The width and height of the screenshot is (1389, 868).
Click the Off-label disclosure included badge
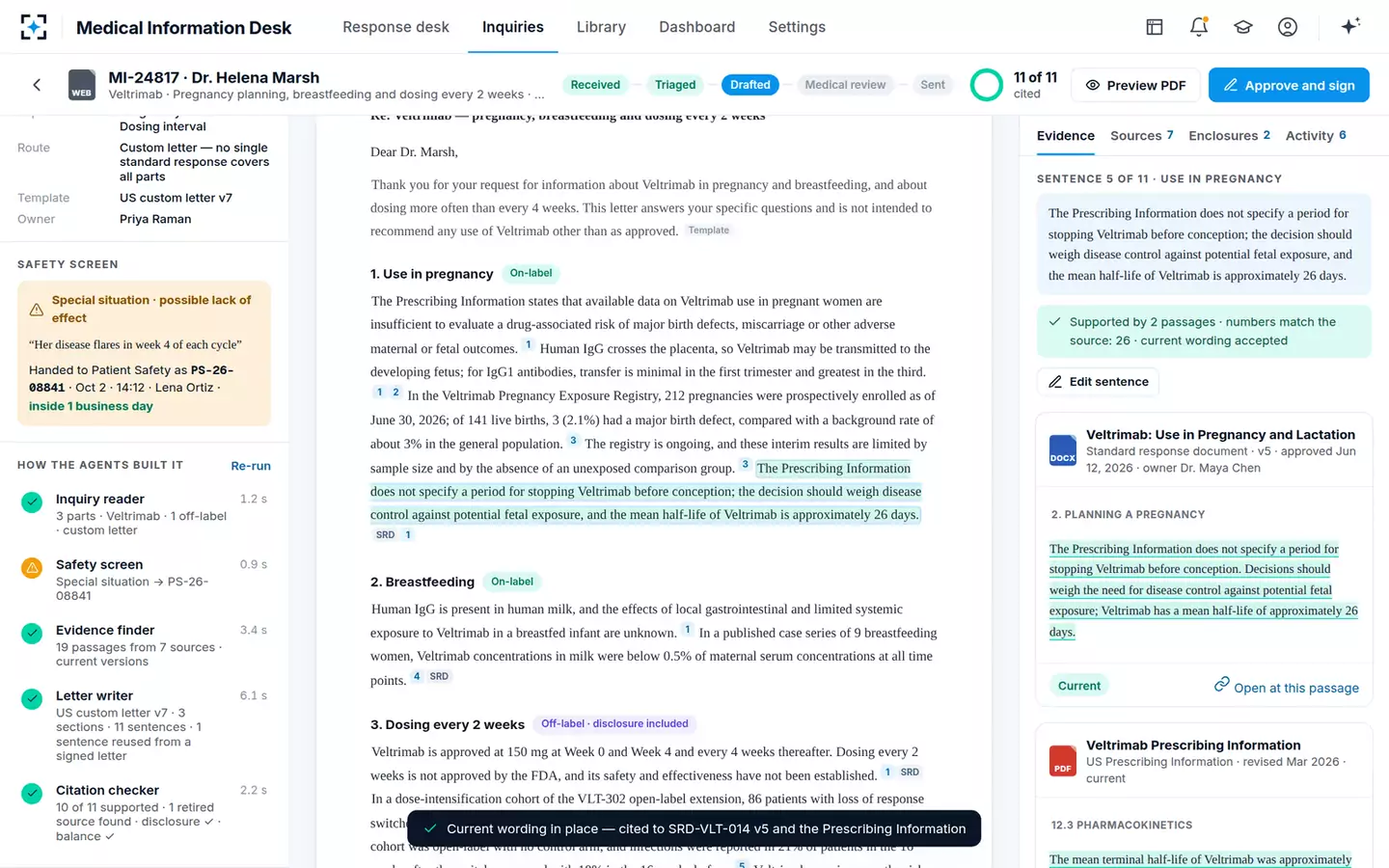[x=614, y=724]
